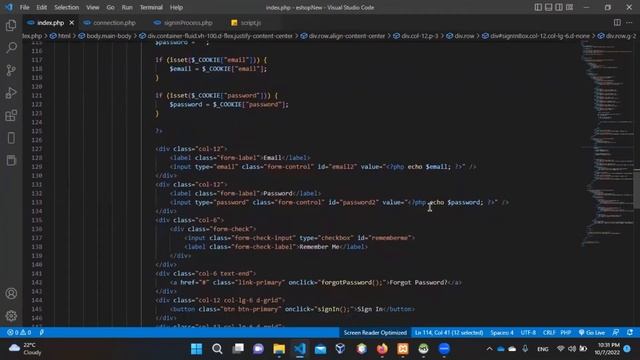This screenshot has height=360, width=640.
Task: Open the Windows Start menu
Action: coord(196,349)
